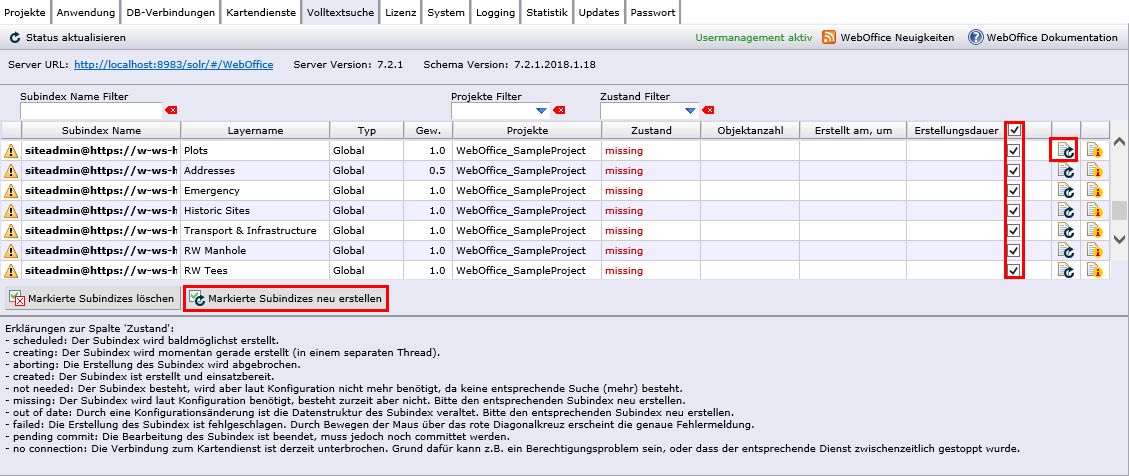Open info icon for Historic Sites row
This screenshot has height=476, width=1129.
pos(1094,211)
